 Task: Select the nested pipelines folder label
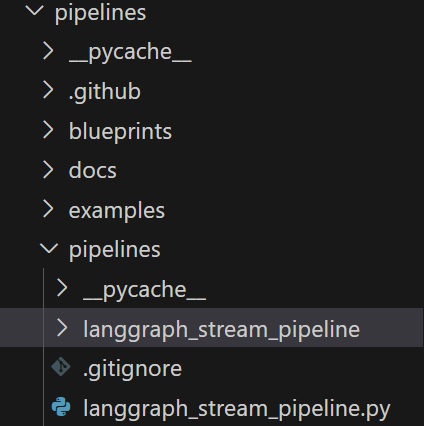coord(114,250)
